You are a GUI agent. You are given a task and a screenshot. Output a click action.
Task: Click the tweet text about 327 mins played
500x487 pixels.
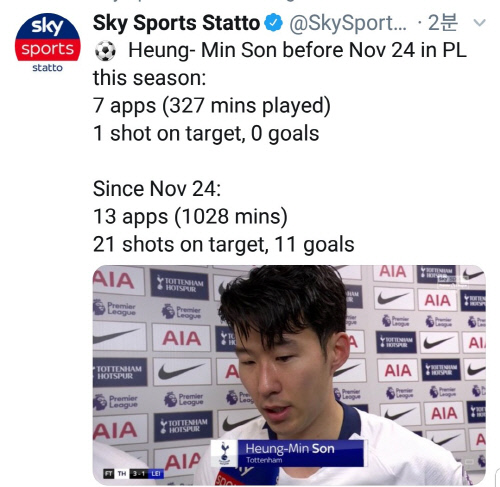(x=211, y=106)
